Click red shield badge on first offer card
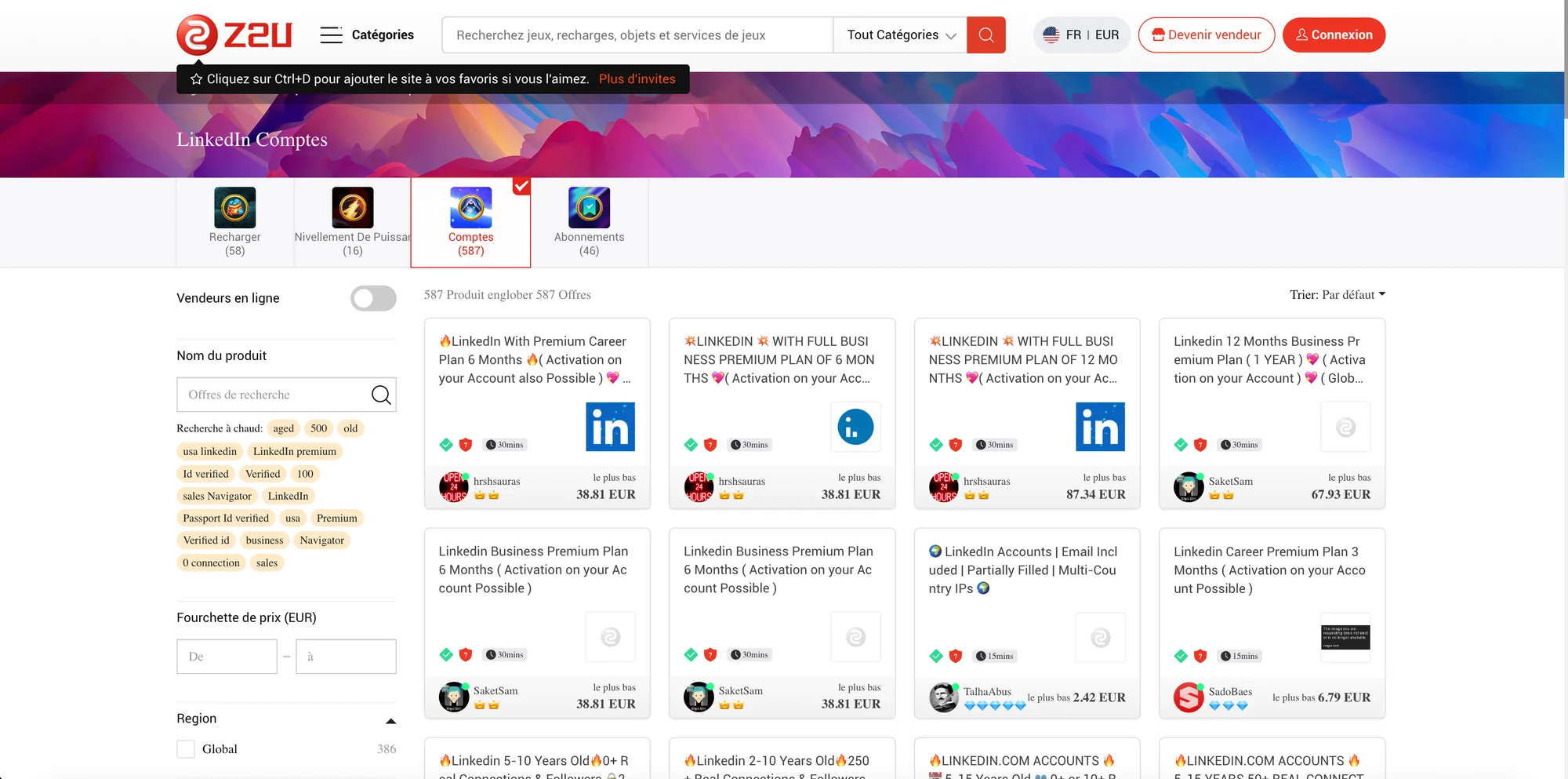Image resolution: width=1568 pixels, height=779 pixels. click(x=466, y=445)
